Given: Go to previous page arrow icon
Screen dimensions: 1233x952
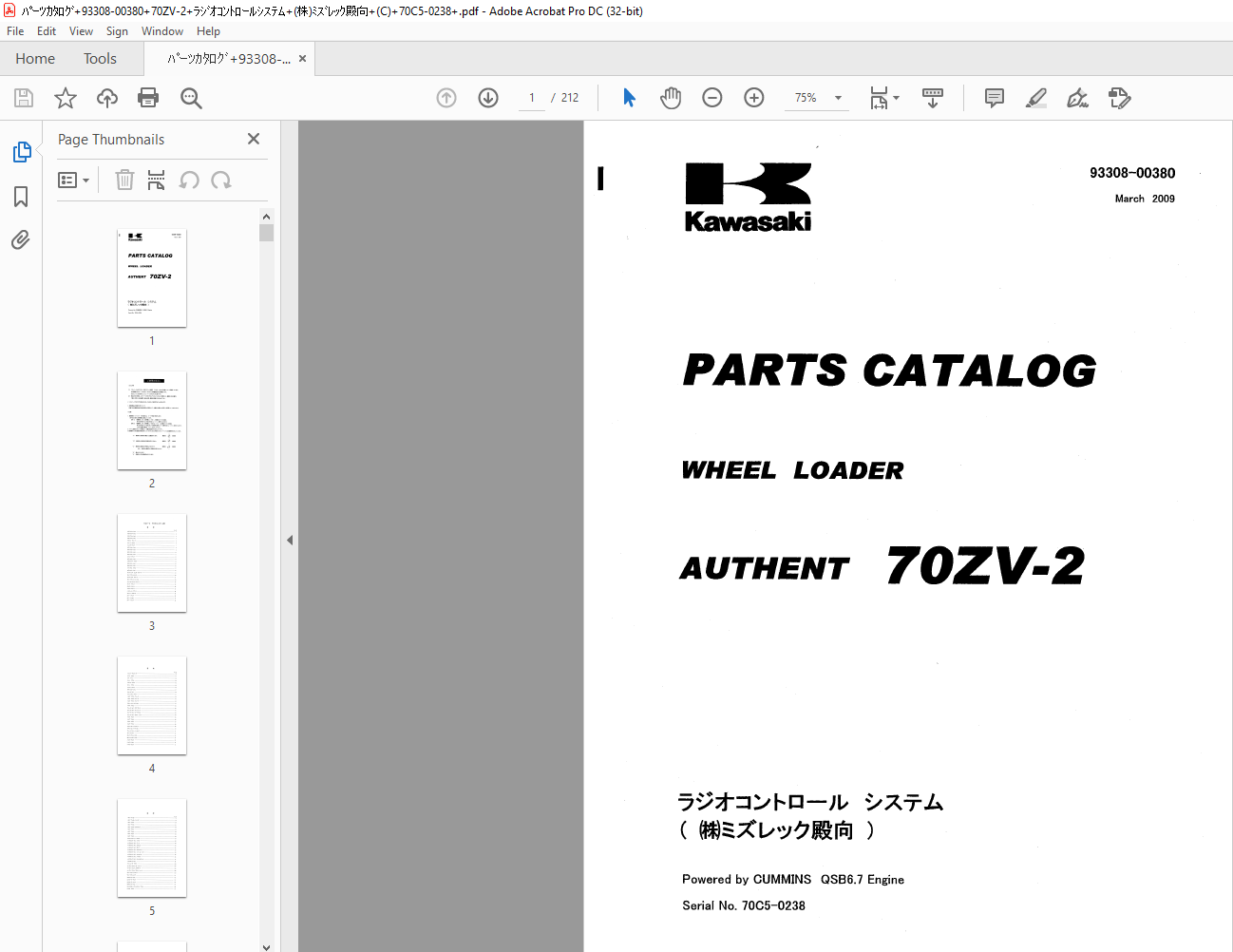Looking at the screenshot, I should tap(446, 98).
